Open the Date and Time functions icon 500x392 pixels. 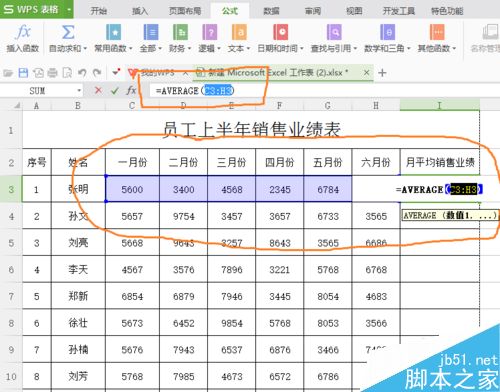pyautogui.click(x=281, y=32)
